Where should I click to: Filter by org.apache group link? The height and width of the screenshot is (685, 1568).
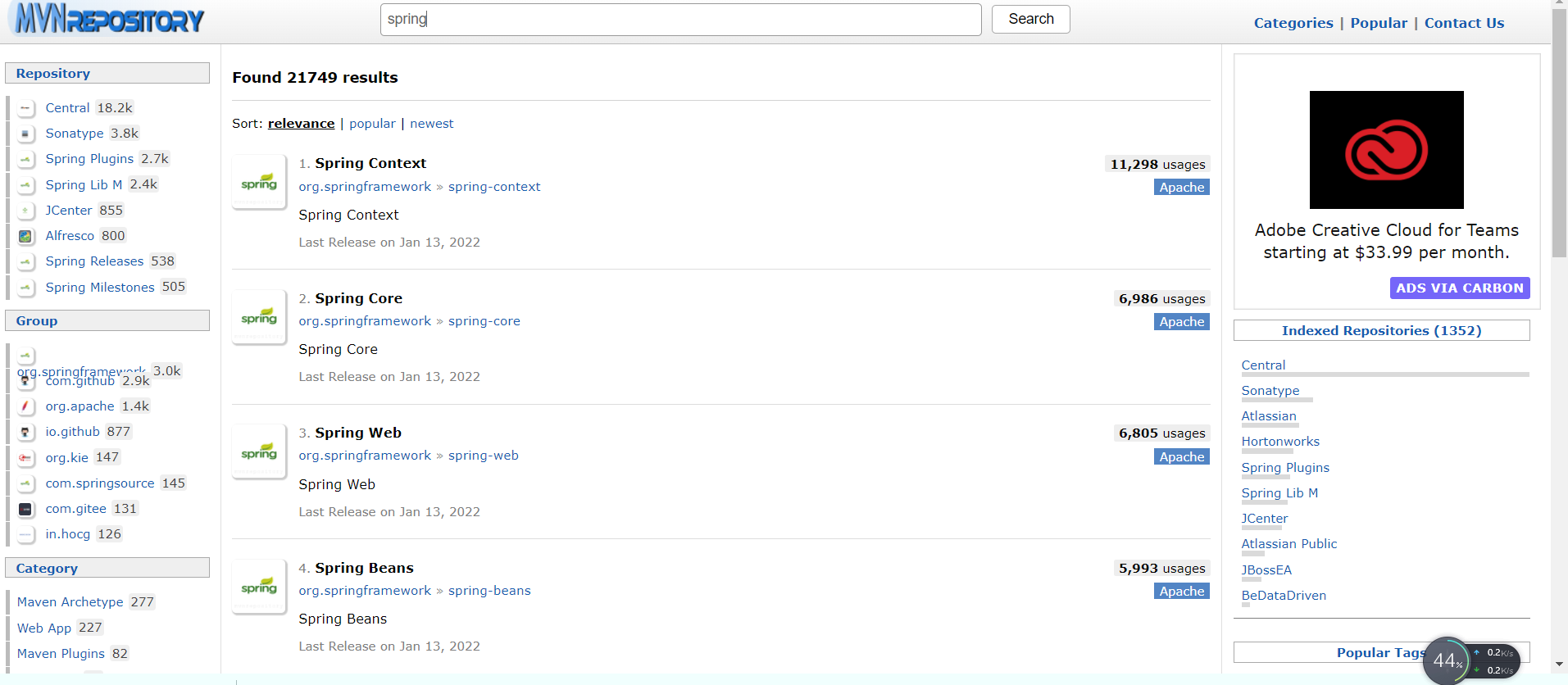(80, 406)
